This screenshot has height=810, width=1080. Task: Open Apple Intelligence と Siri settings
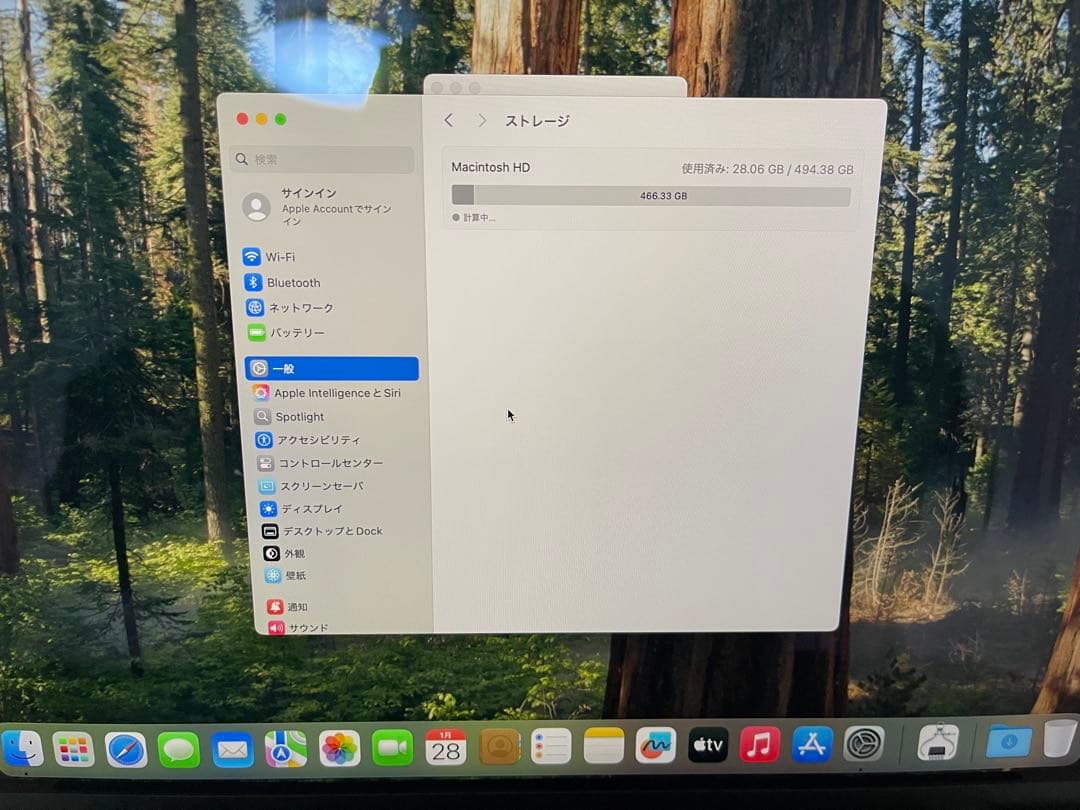(x=330, y=393)
